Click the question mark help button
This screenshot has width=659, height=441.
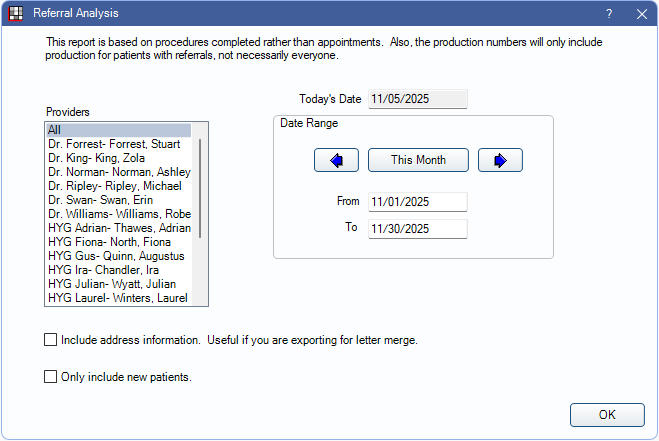(609, 14)
